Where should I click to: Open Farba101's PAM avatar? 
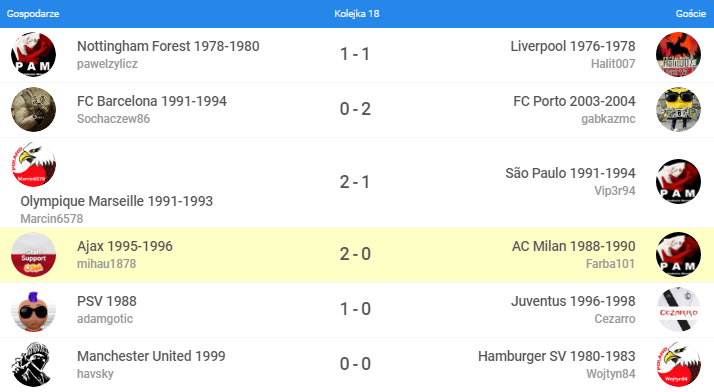[x=678, y=255]
